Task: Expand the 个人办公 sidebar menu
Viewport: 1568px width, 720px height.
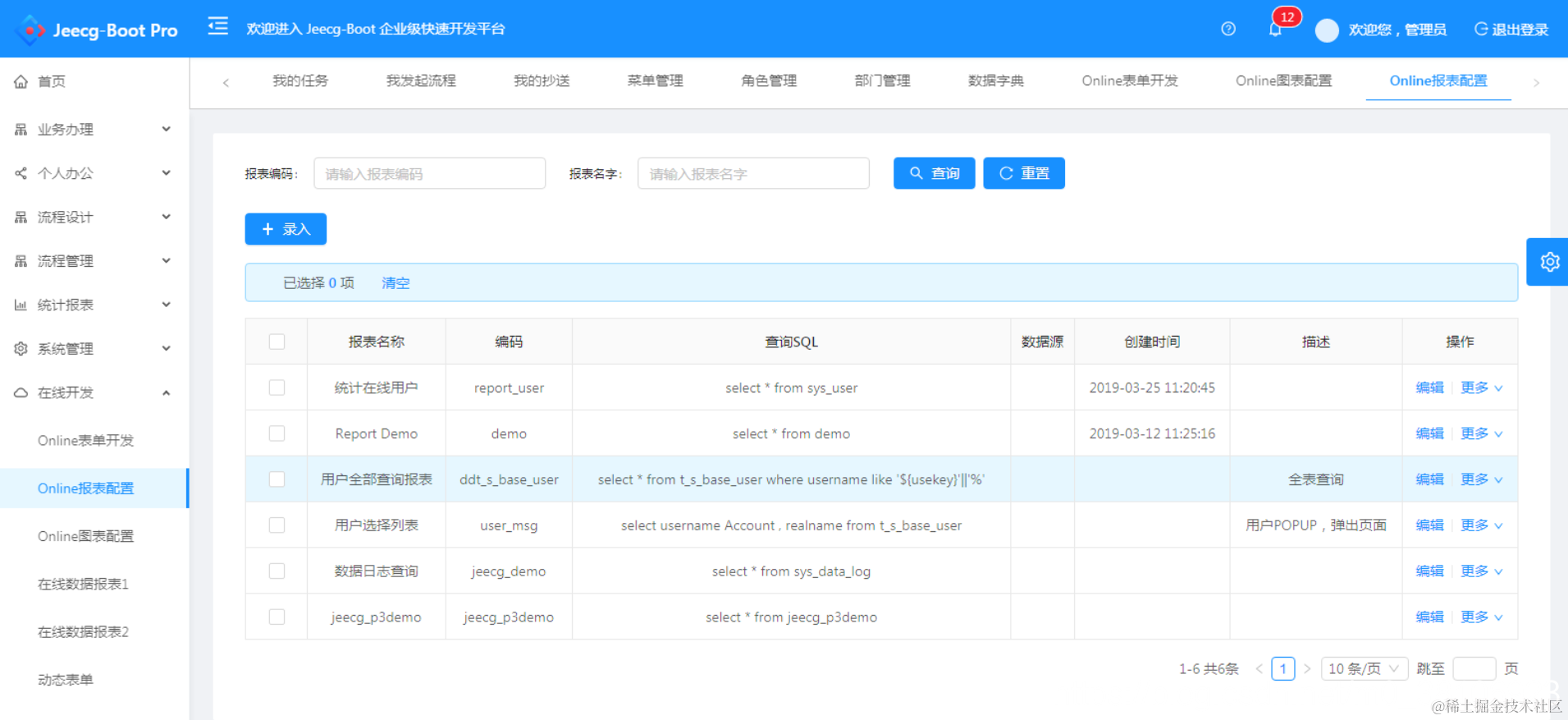Action: pyautogui.click(x=94, y=173)
